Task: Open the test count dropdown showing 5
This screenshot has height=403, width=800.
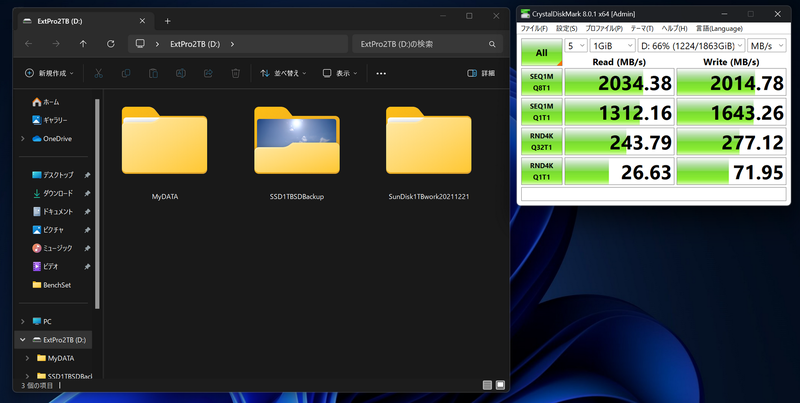Action: (x=575, y=46)
